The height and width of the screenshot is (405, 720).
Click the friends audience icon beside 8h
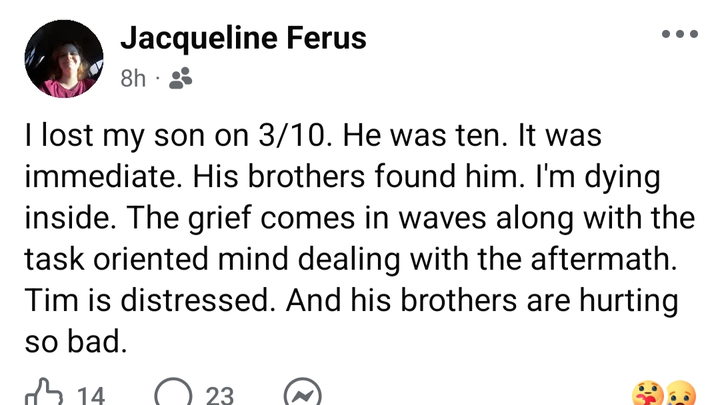[x=180, y=79]
